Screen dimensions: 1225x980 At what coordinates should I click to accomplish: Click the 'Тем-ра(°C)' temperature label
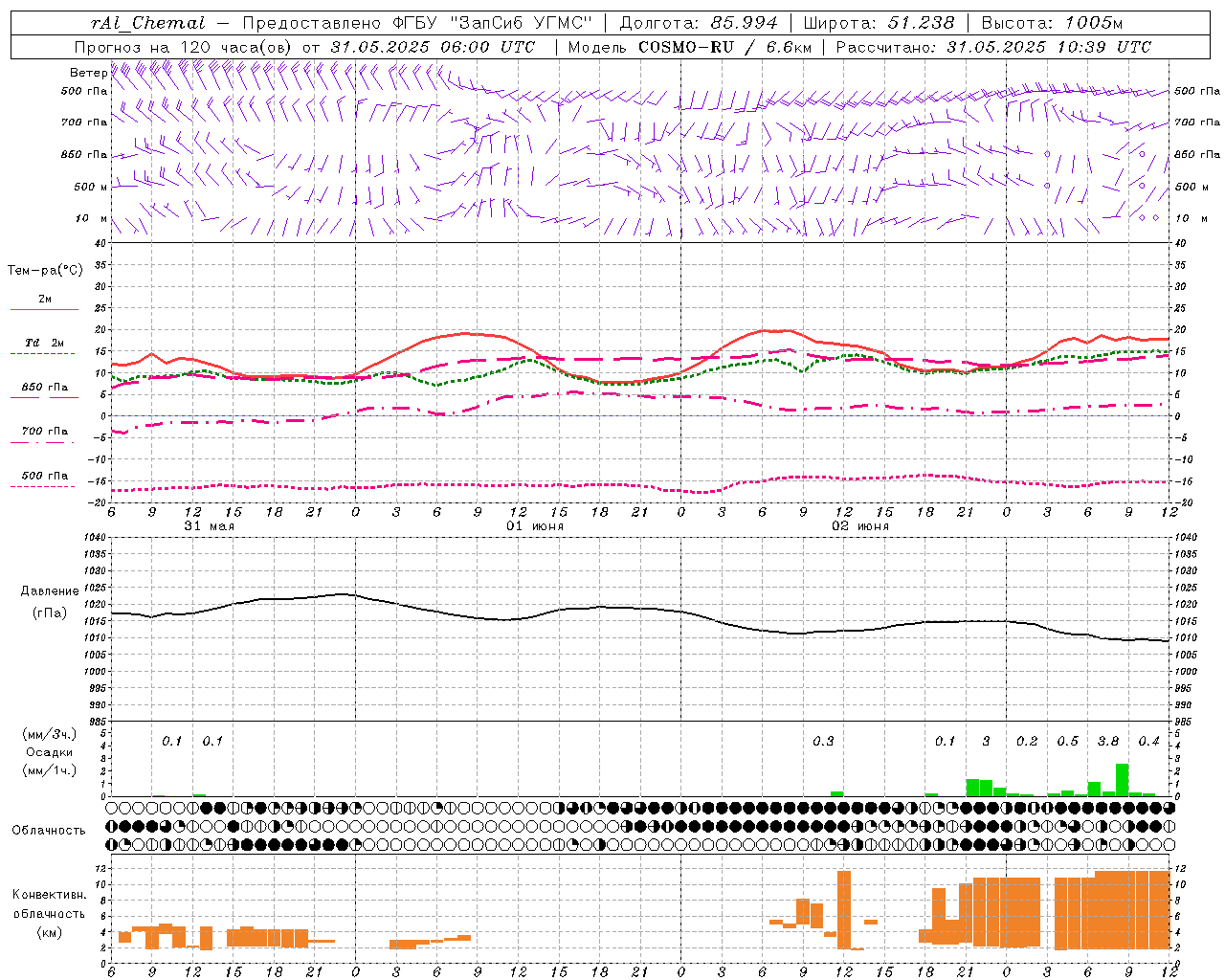[45, 271]
